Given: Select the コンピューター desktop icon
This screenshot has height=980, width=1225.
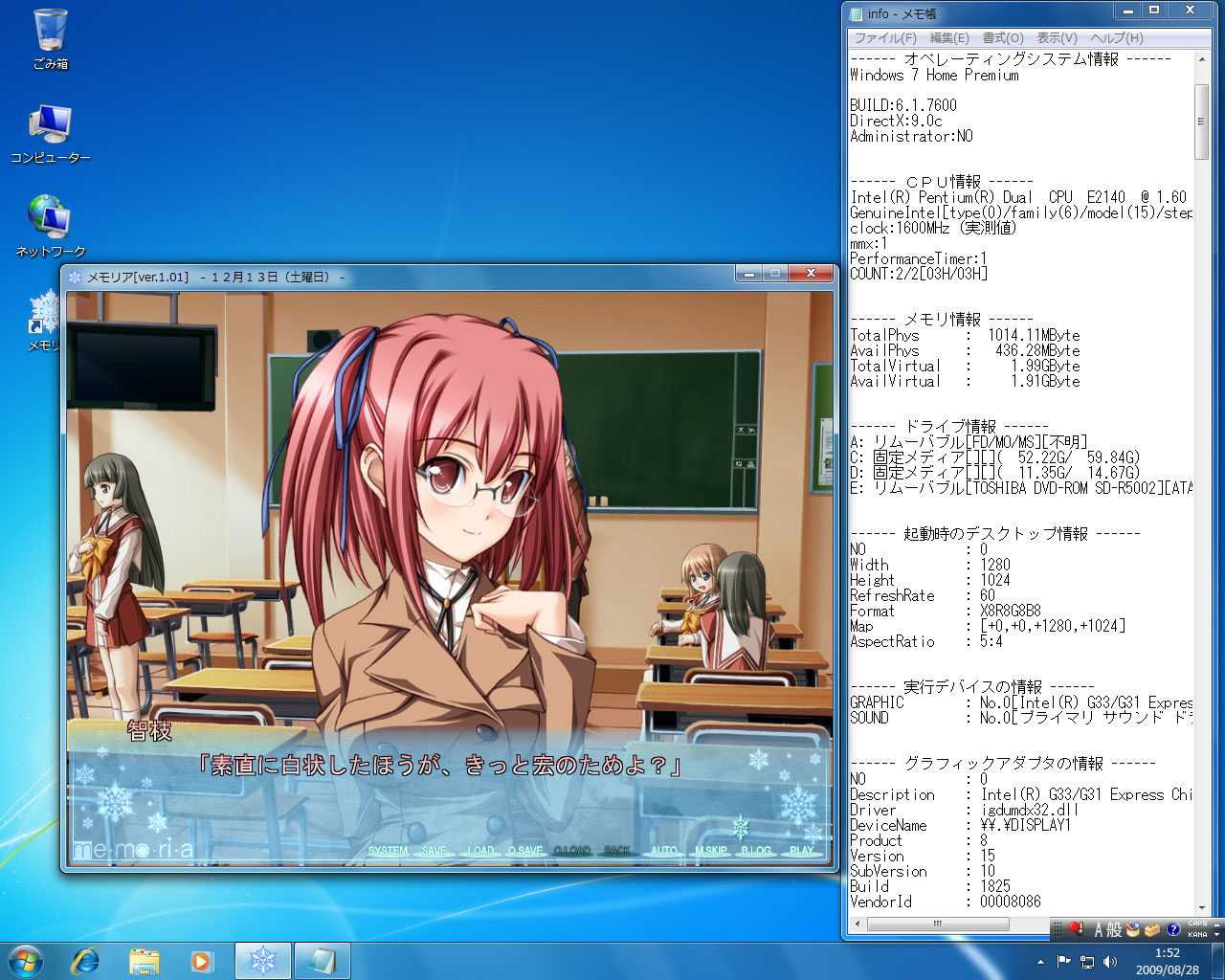Looking at the screenshot, I should tap(50, 134).
